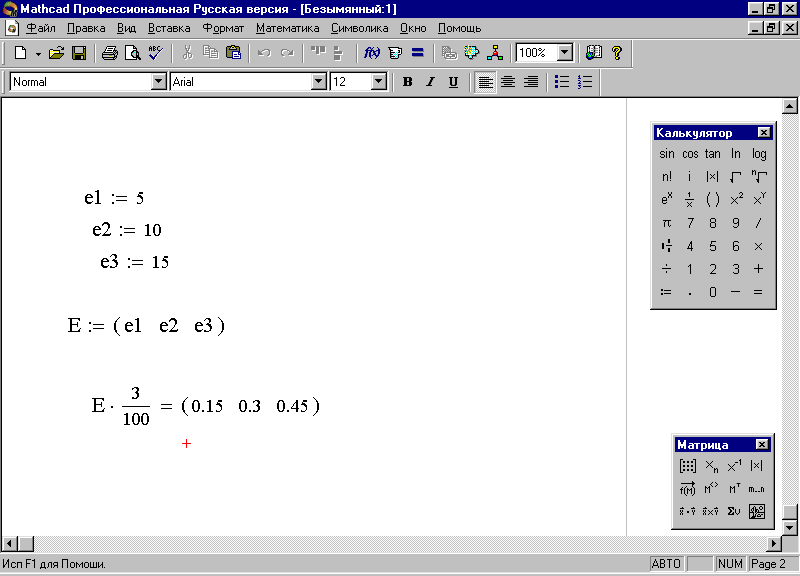This screenshot has height=576, width=800.
Task: Toggle bold formatting
Action: (407, 82)
